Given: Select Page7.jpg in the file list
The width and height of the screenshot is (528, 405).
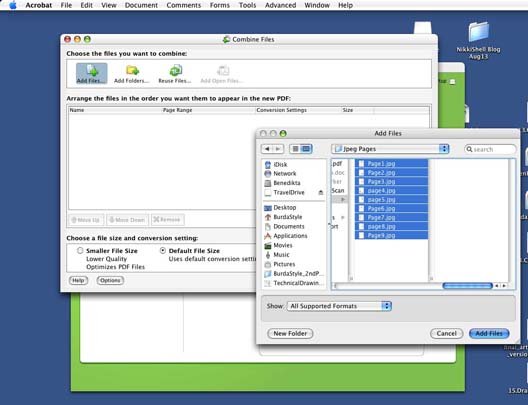Looking at the screenshot, I should (392, 217).
